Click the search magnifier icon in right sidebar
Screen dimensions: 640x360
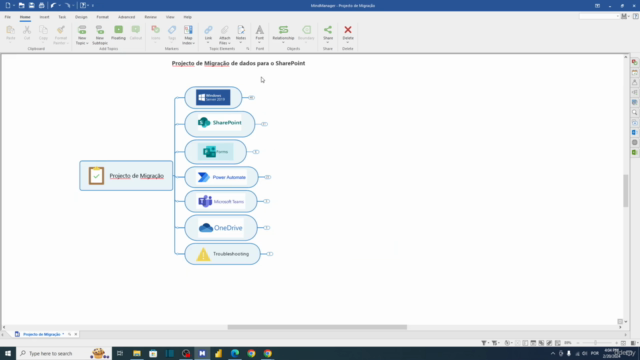point(635,112)
